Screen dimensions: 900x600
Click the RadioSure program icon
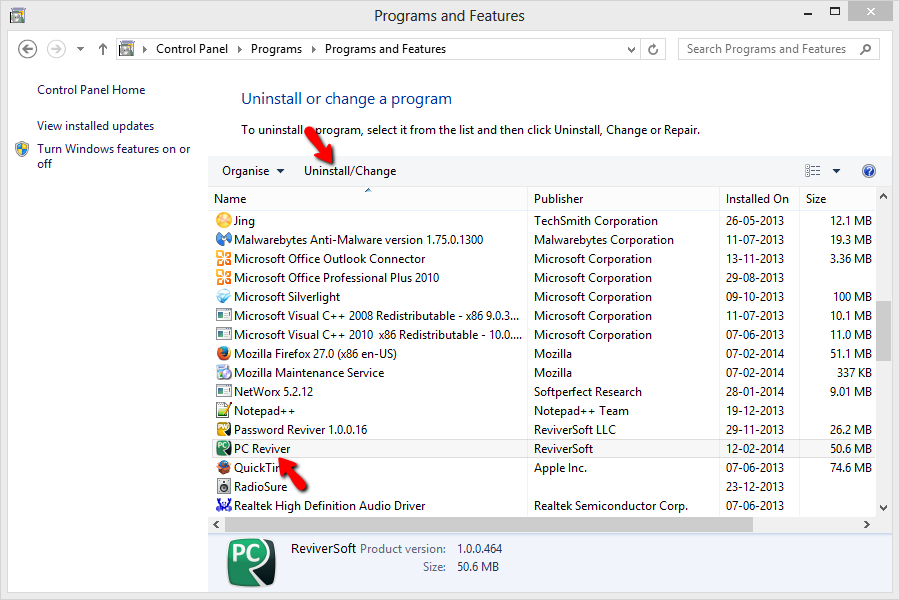(224, 487)
